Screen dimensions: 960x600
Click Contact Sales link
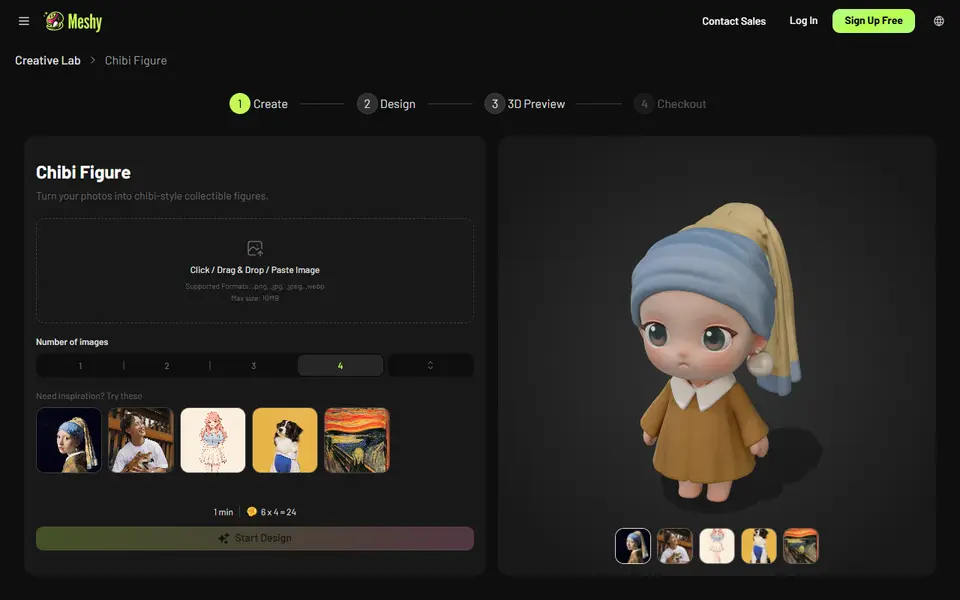click(733, 21)
